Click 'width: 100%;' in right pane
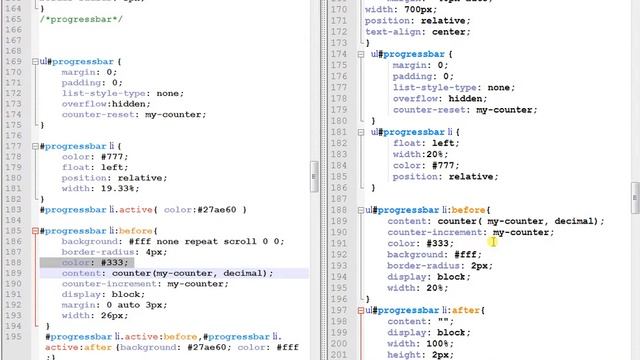The image size is (640, 360). point(420,344)
